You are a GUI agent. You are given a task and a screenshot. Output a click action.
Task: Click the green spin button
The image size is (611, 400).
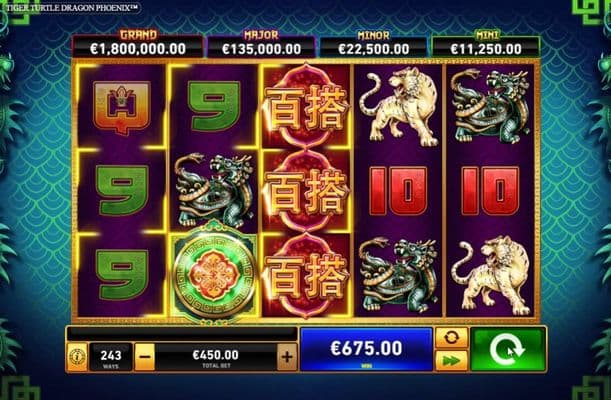click(x=508, y=349)
